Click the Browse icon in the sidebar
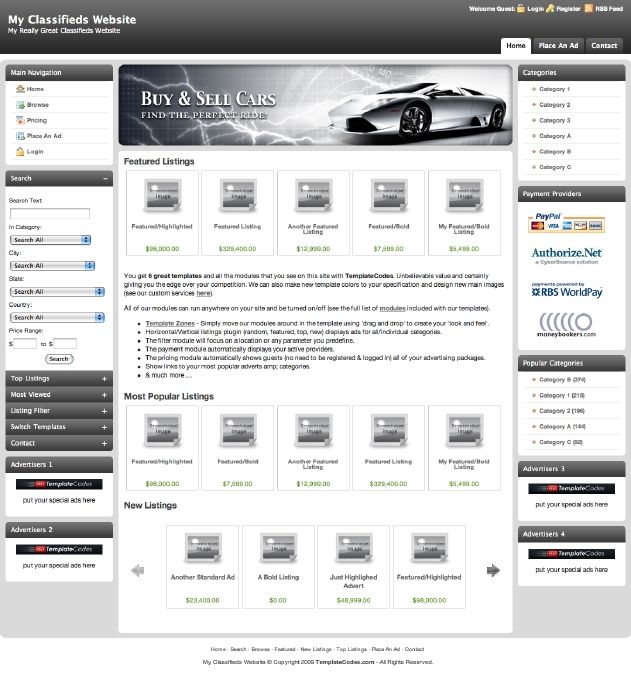 pyautogui.click(x=19, y=104)
